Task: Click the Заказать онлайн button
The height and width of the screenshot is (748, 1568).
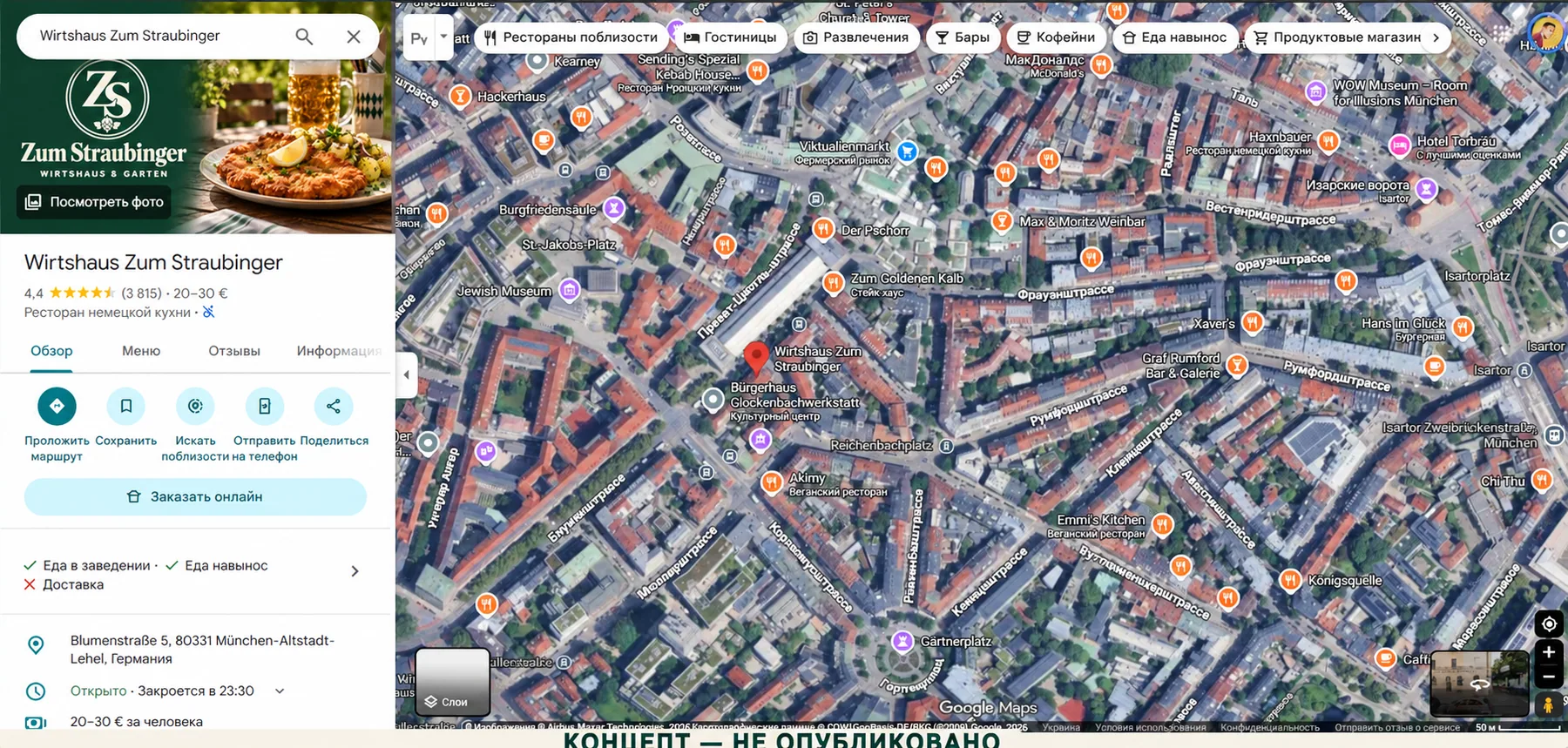Action: click(195, 496)
